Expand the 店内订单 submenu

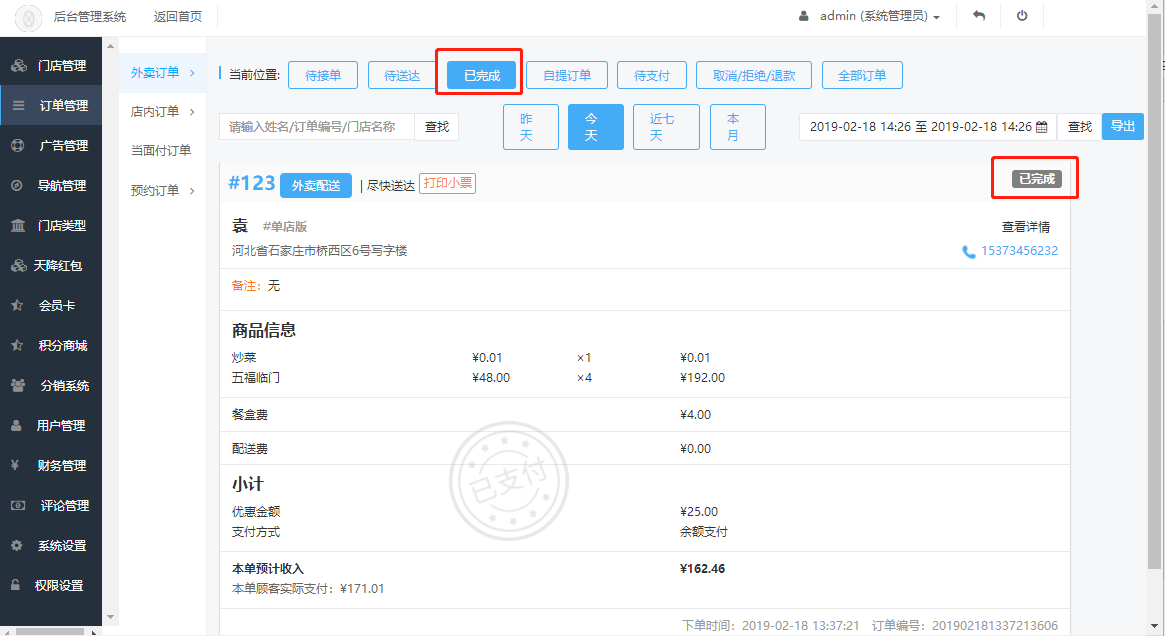tap(163, 111)
